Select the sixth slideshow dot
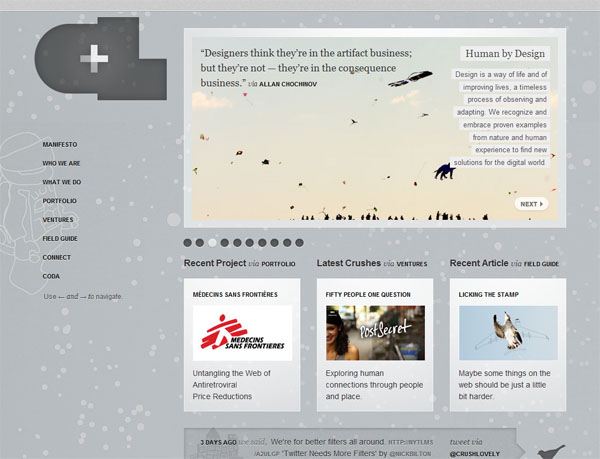This screenshot has height=459, width=600. tap(249, 243)
